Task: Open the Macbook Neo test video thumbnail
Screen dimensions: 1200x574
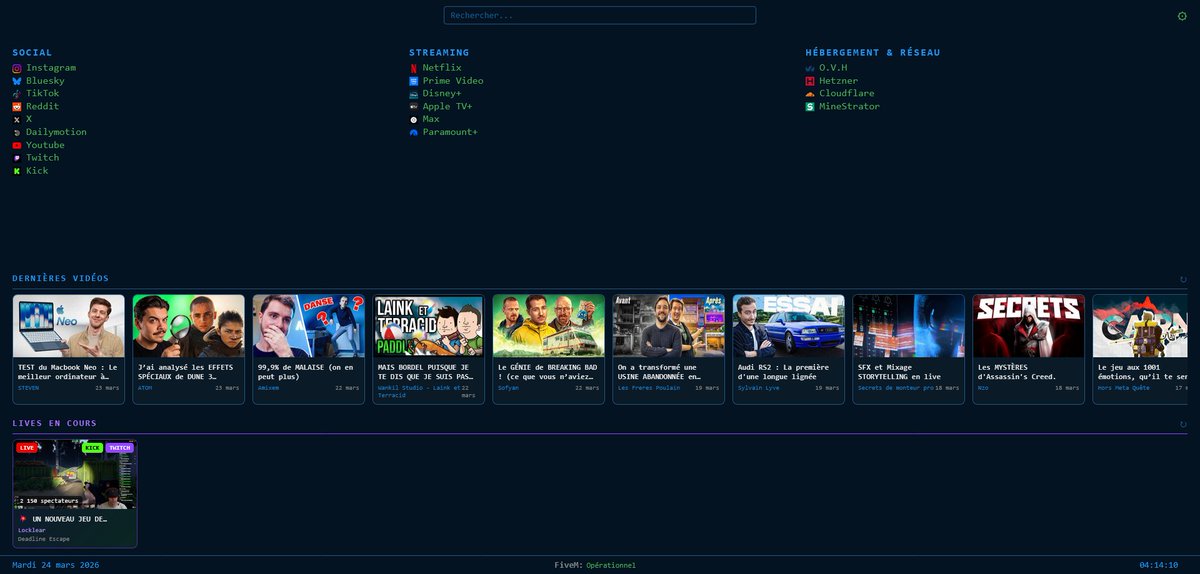Action: tap(69, 326)
